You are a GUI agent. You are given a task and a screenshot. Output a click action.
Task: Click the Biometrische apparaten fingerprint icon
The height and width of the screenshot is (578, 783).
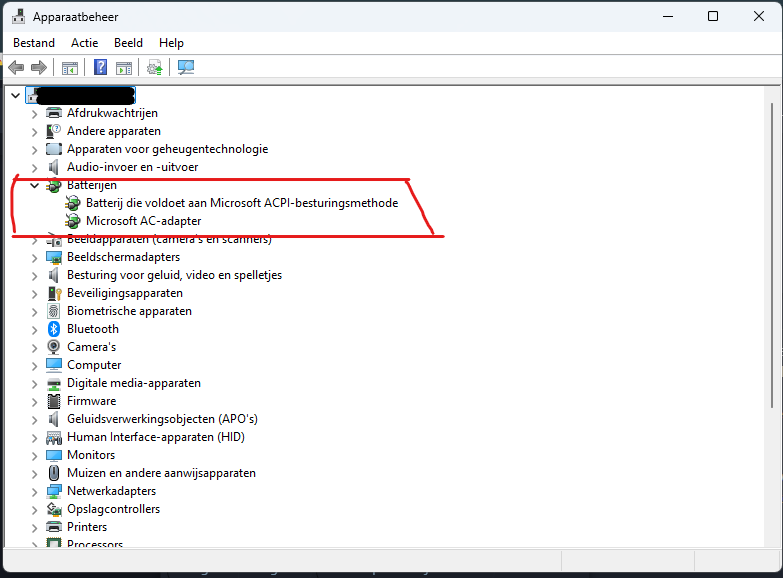[53, 311]
